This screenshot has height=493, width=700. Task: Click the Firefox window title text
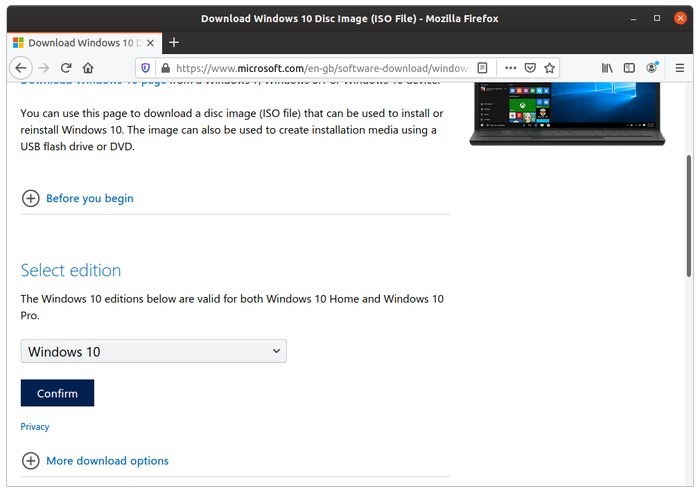pos(350,18)
